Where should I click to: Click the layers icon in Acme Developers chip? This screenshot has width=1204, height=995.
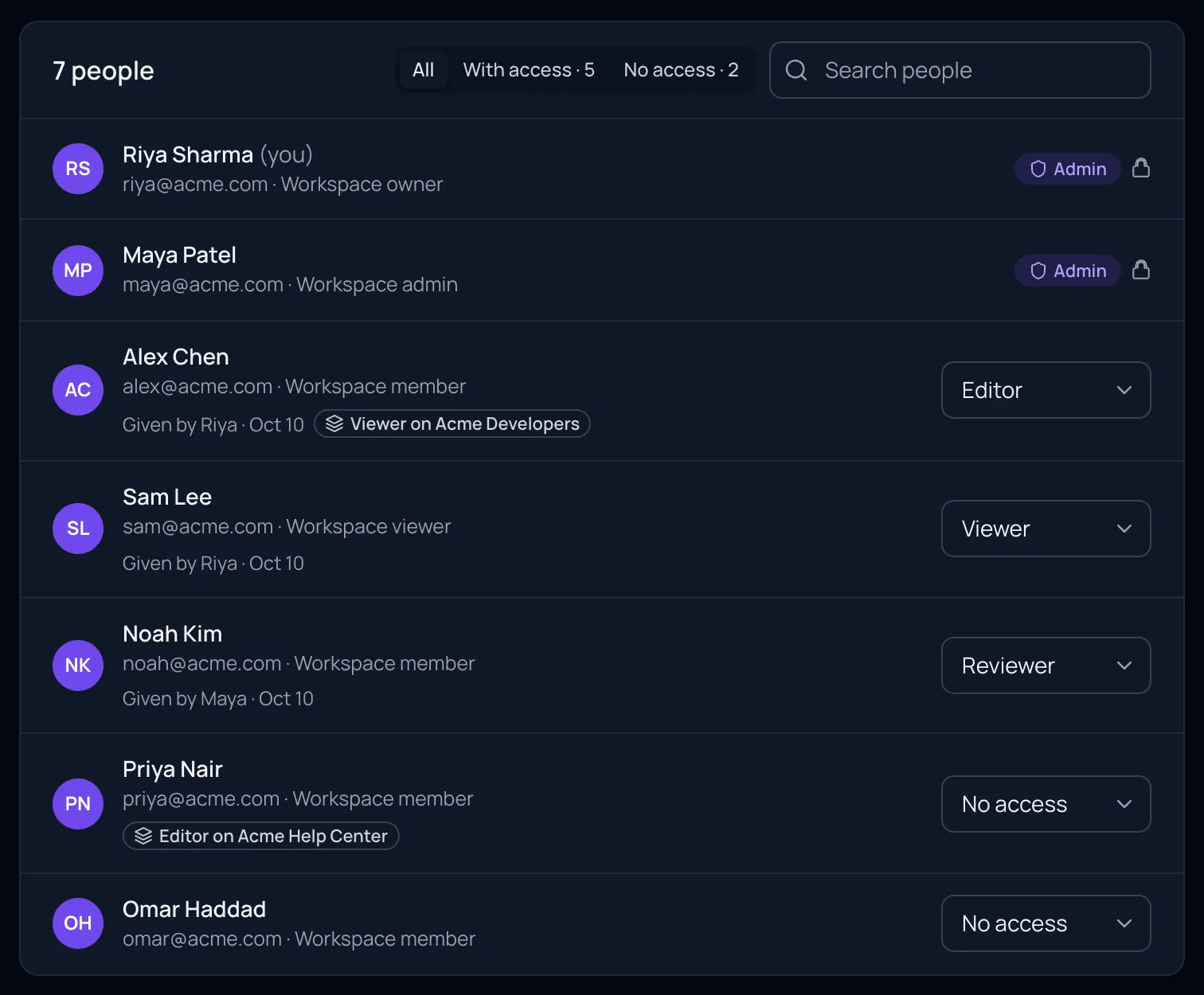[x=334, y=423]
